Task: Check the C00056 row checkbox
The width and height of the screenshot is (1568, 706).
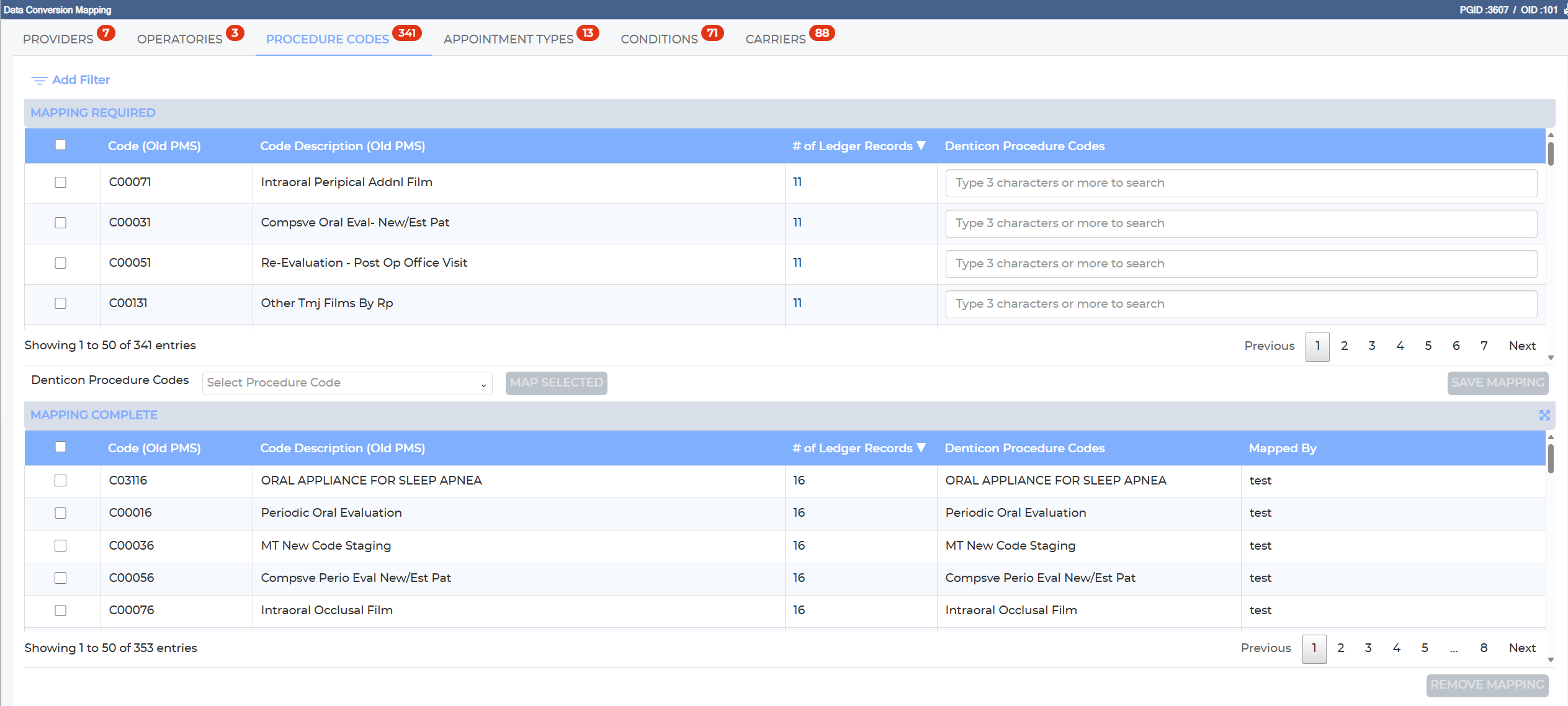Action: pyautogui.click(x=60, y=578)
